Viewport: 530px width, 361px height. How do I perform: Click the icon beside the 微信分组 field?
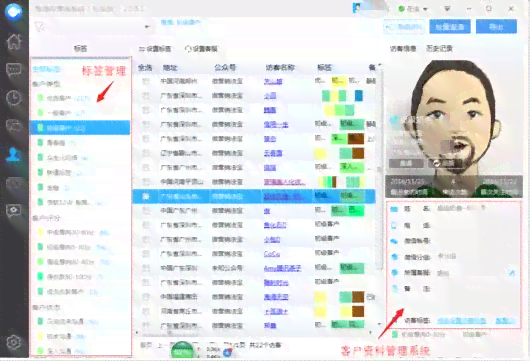(x=394, y=257)
